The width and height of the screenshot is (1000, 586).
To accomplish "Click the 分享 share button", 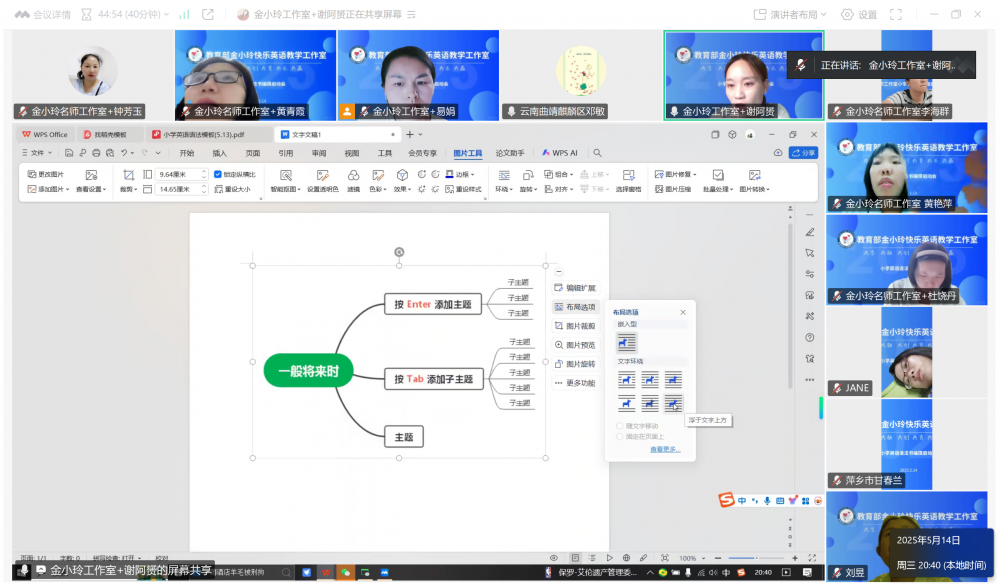I will [803, 153].
